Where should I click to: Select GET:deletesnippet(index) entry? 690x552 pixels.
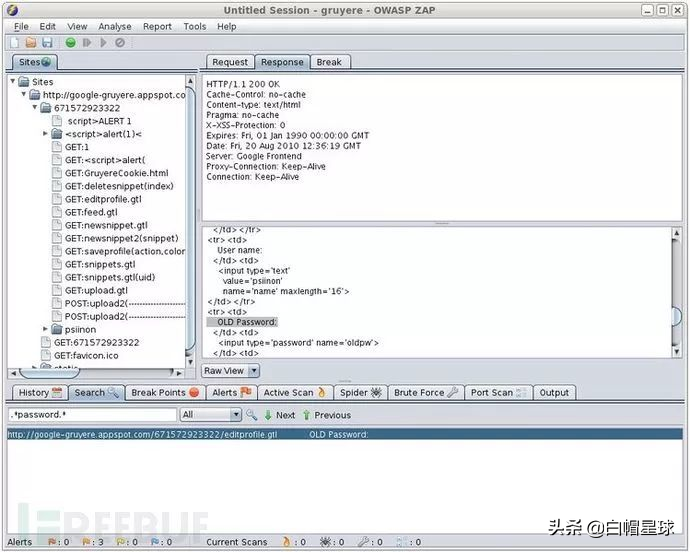pos(113,186)
